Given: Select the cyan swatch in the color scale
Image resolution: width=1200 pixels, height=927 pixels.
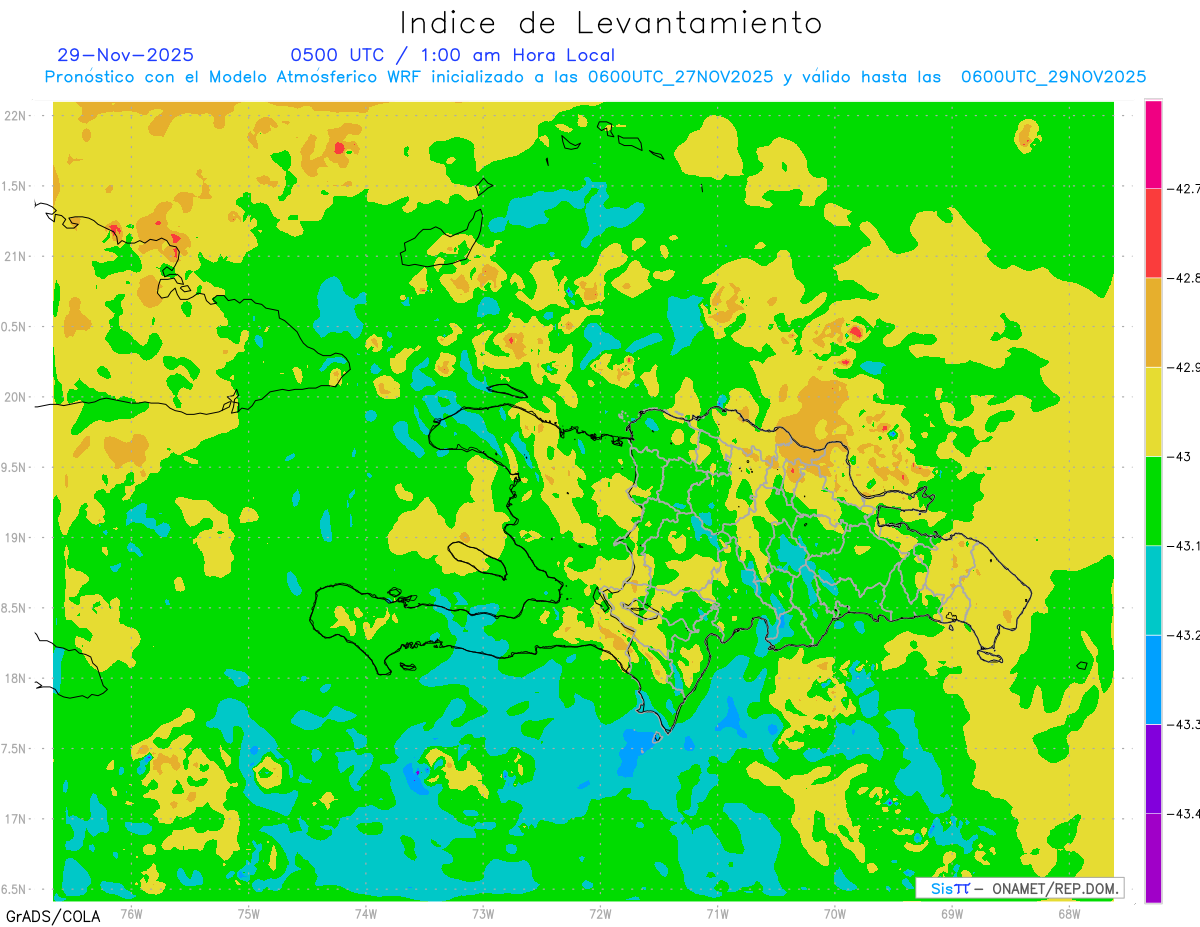Looking at the screenshot, I should [1153, 589].
